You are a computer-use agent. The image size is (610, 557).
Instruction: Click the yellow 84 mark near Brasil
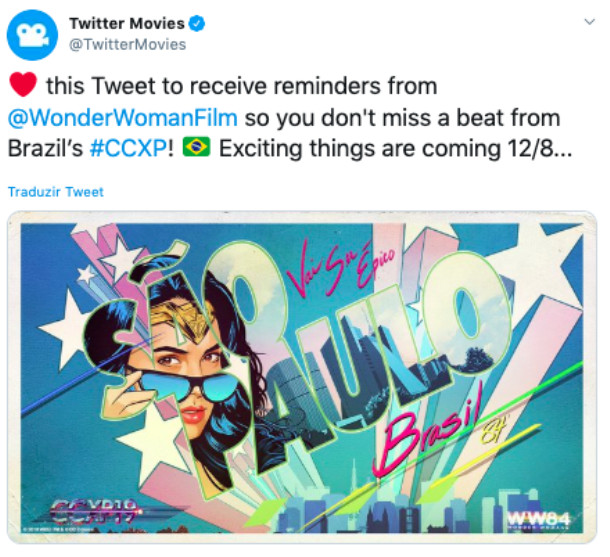coord(493,431)
